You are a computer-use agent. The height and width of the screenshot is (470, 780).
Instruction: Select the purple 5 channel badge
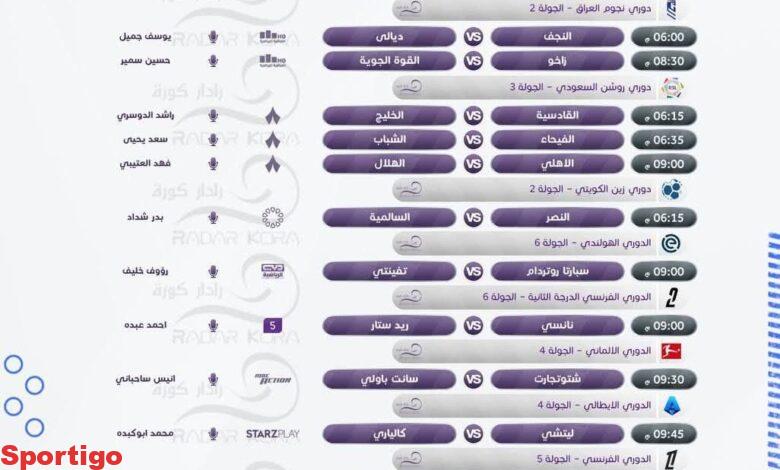click(x=272, y=325)
